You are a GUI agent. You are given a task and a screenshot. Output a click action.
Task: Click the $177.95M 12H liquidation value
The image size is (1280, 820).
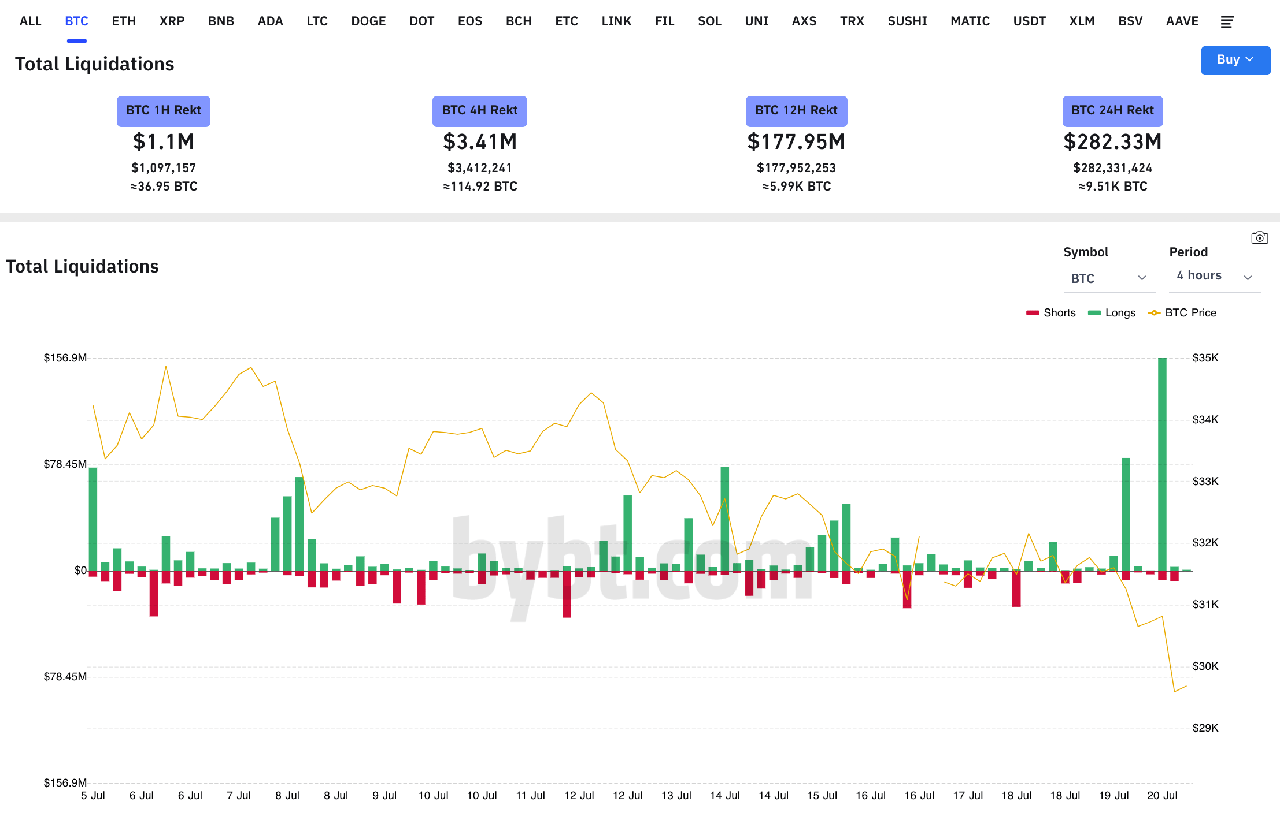[x=797, y=142]
